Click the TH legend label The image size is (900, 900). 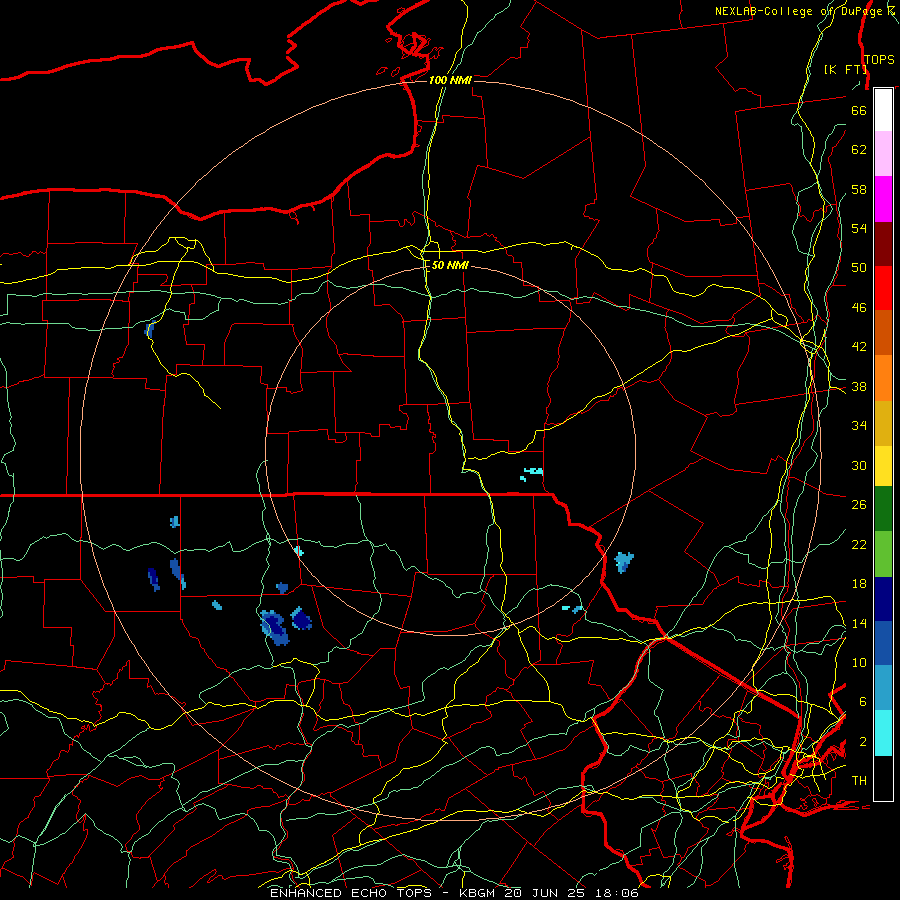click(x=859, y=781)
